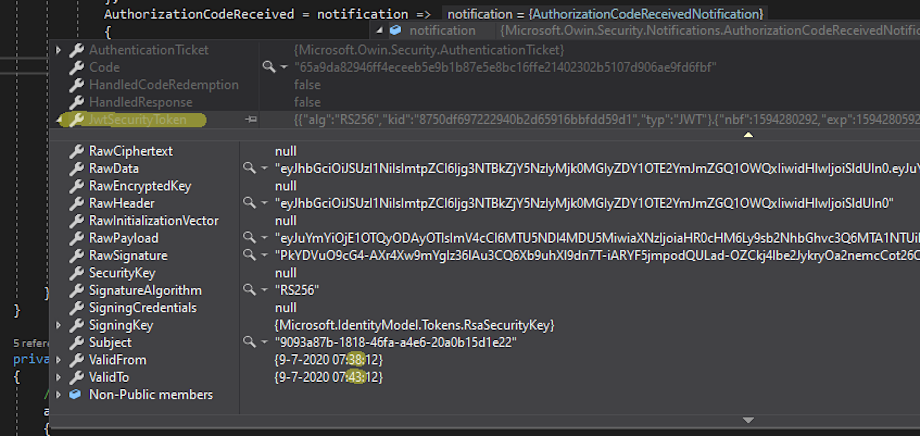
Task: Collapse the JwtSecurityToken node
Action: point(58,120)
